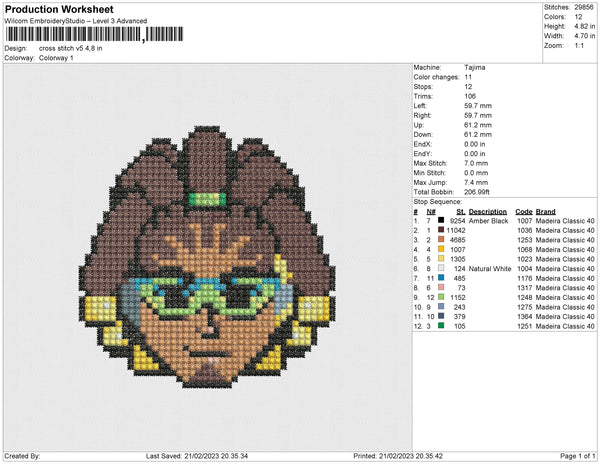Click the Amber Black color swatch, code 1007
The width and height of the screenshot is (600, 464).
pyautogui.click(x=441, y=220)
